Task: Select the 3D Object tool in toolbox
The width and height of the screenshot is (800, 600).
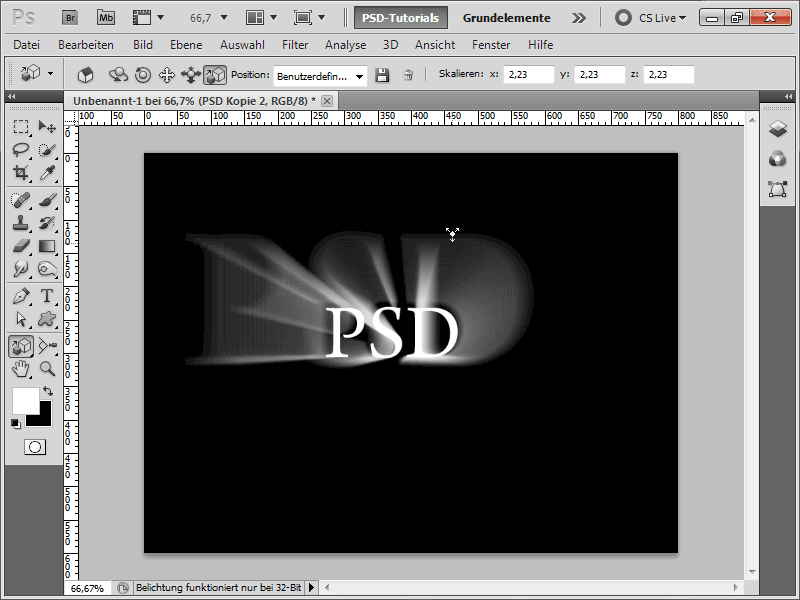Action: [x=21, y=346]
